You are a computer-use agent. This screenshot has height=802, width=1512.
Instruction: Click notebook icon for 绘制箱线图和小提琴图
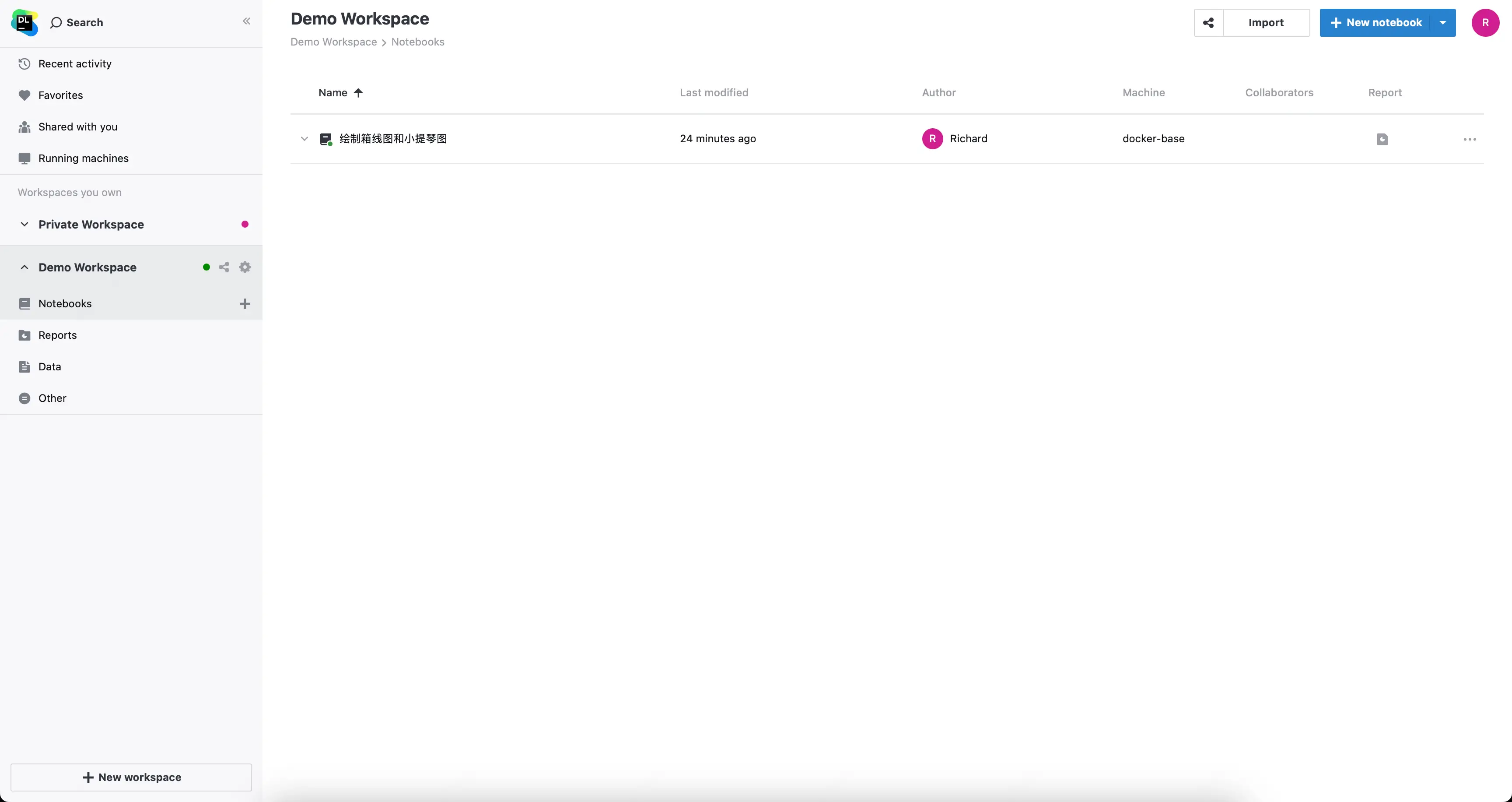click(326, 139)
